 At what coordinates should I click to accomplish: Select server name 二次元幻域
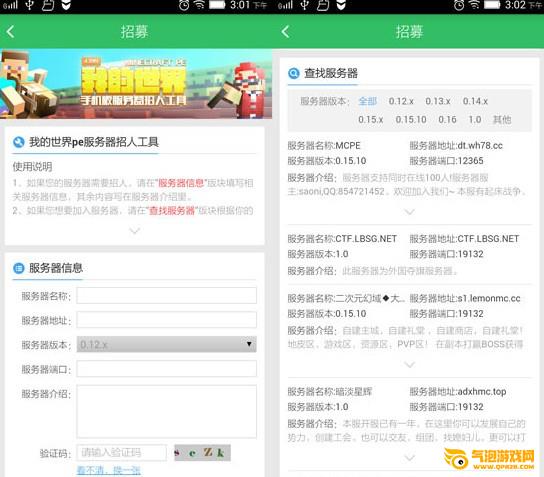(369, 298)
